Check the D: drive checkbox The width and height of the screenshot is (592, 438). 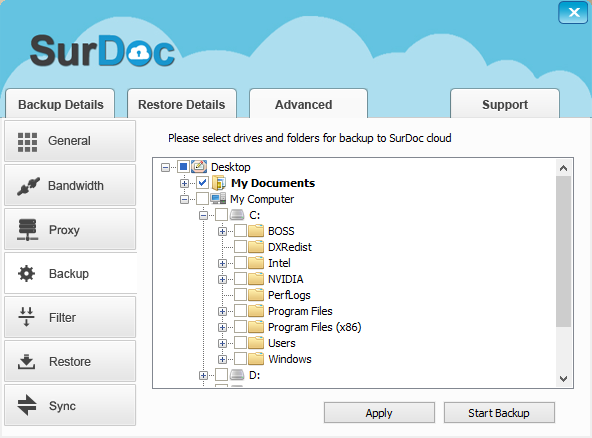tap(221, 375)
